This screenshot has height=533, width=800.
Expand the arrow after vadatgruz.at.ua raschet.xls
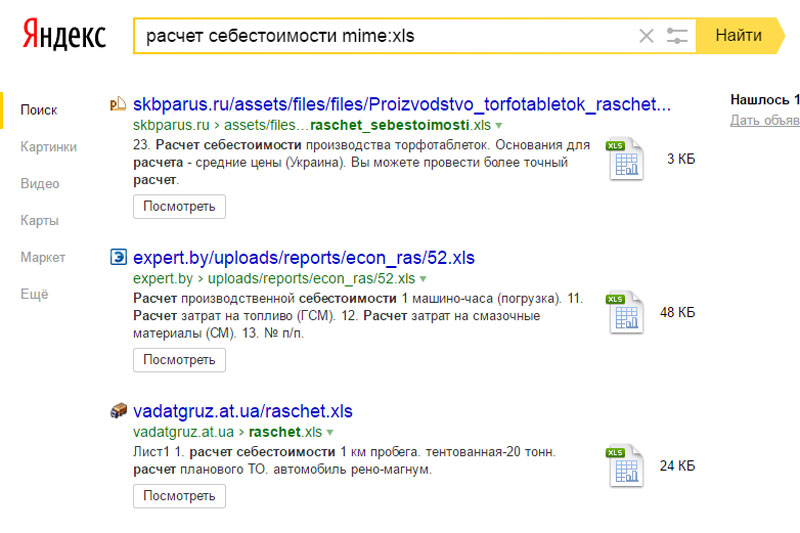(x=330, y=433)
